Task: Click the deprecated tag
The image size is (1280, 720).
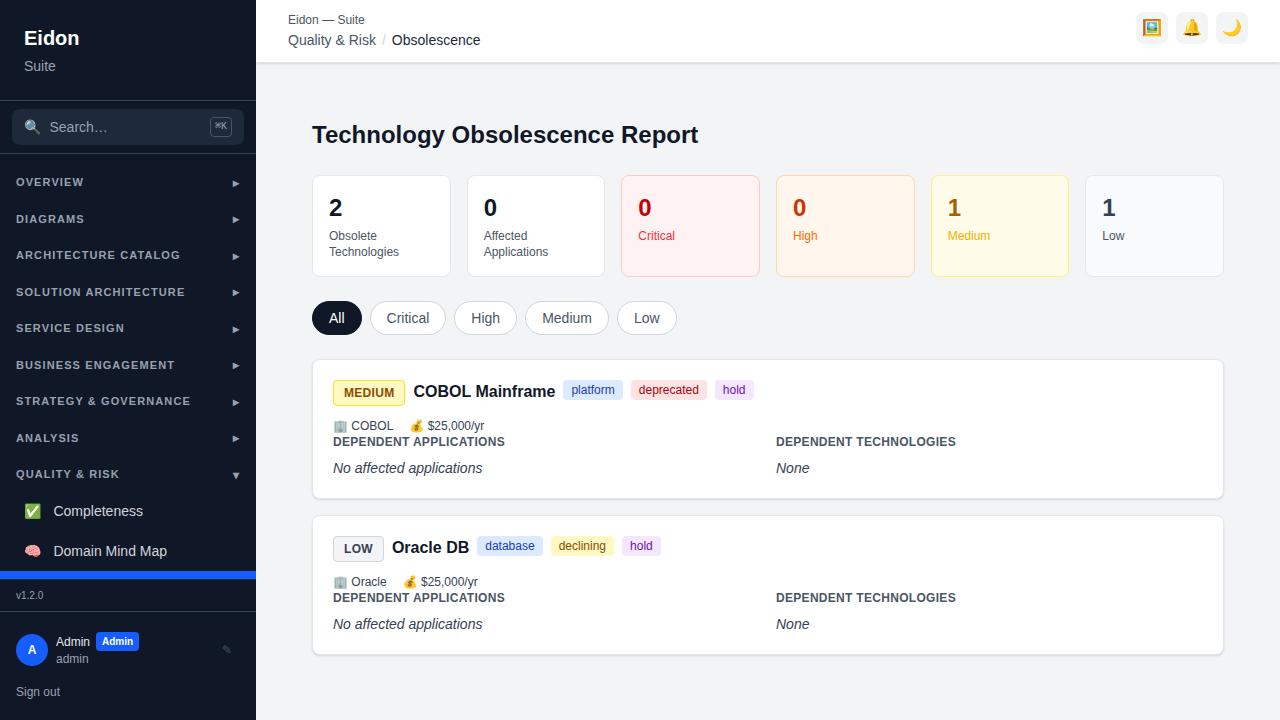Action: [x=669, y=390]
